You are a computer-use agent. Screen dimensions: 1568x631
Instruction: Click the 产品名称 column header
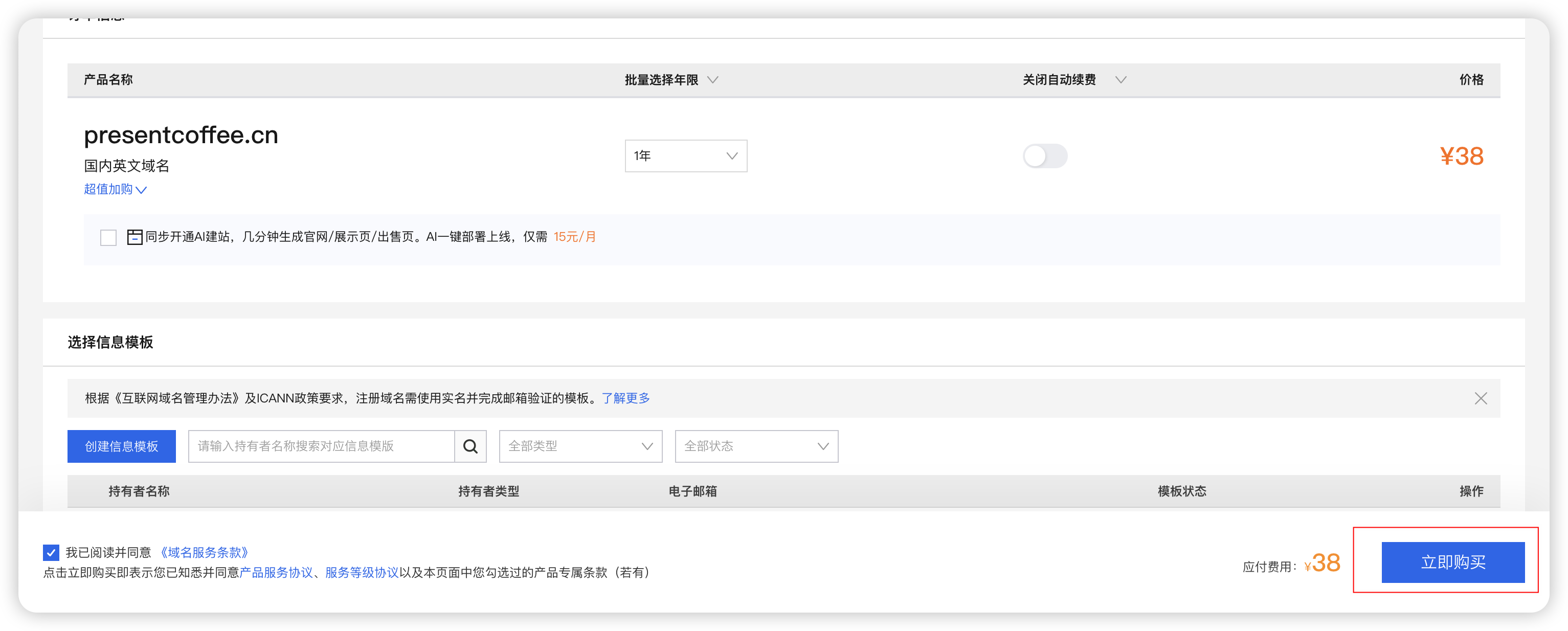108,80
